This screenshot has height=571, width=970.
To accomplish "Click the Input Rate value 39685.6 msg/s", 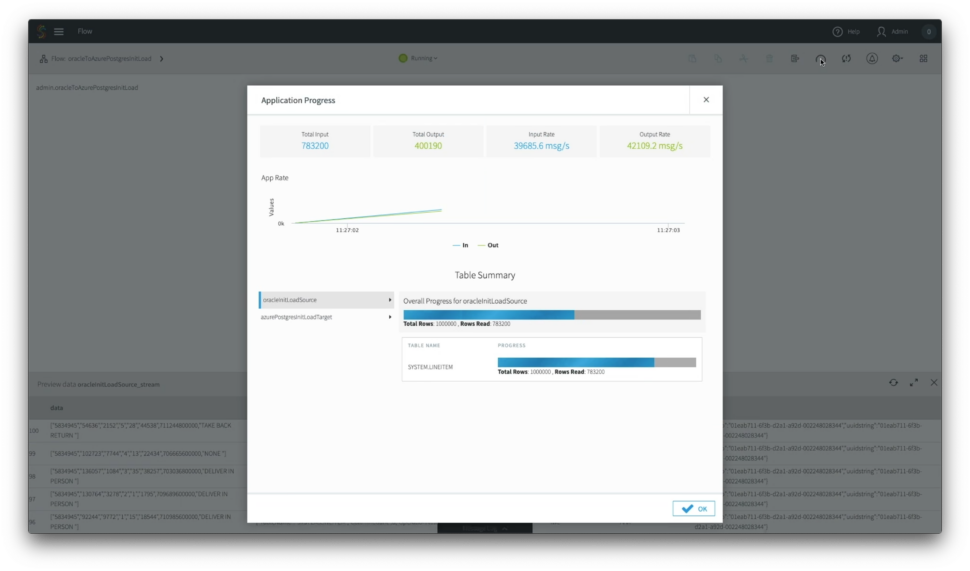I will point(541,146).
